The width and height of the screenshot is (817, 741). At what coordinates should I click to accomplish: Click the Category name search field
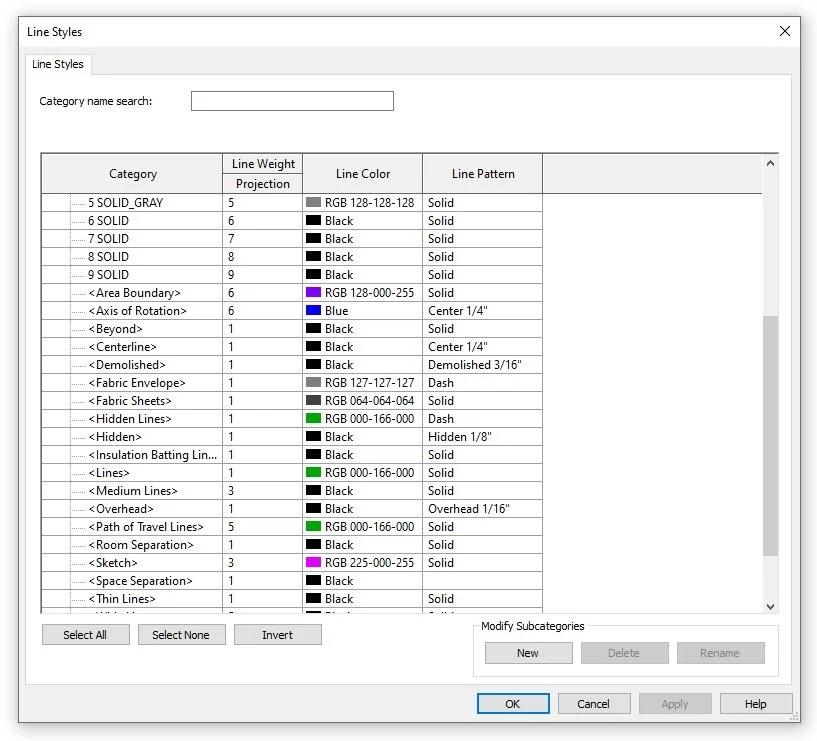(x=291, y=100)
